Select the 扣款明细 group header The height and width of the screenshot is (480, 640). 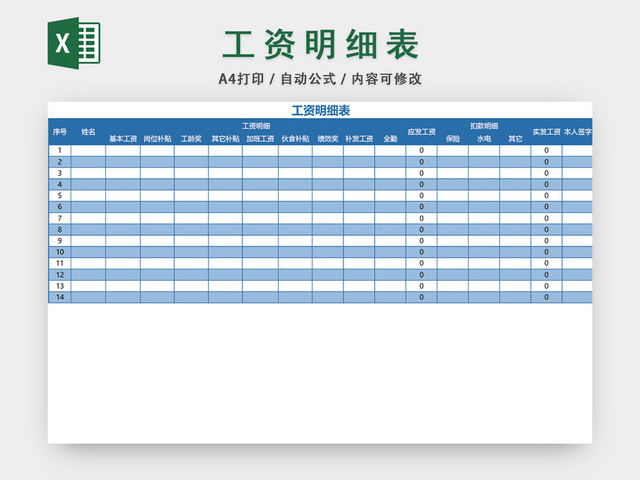click(x=484, y=126)
